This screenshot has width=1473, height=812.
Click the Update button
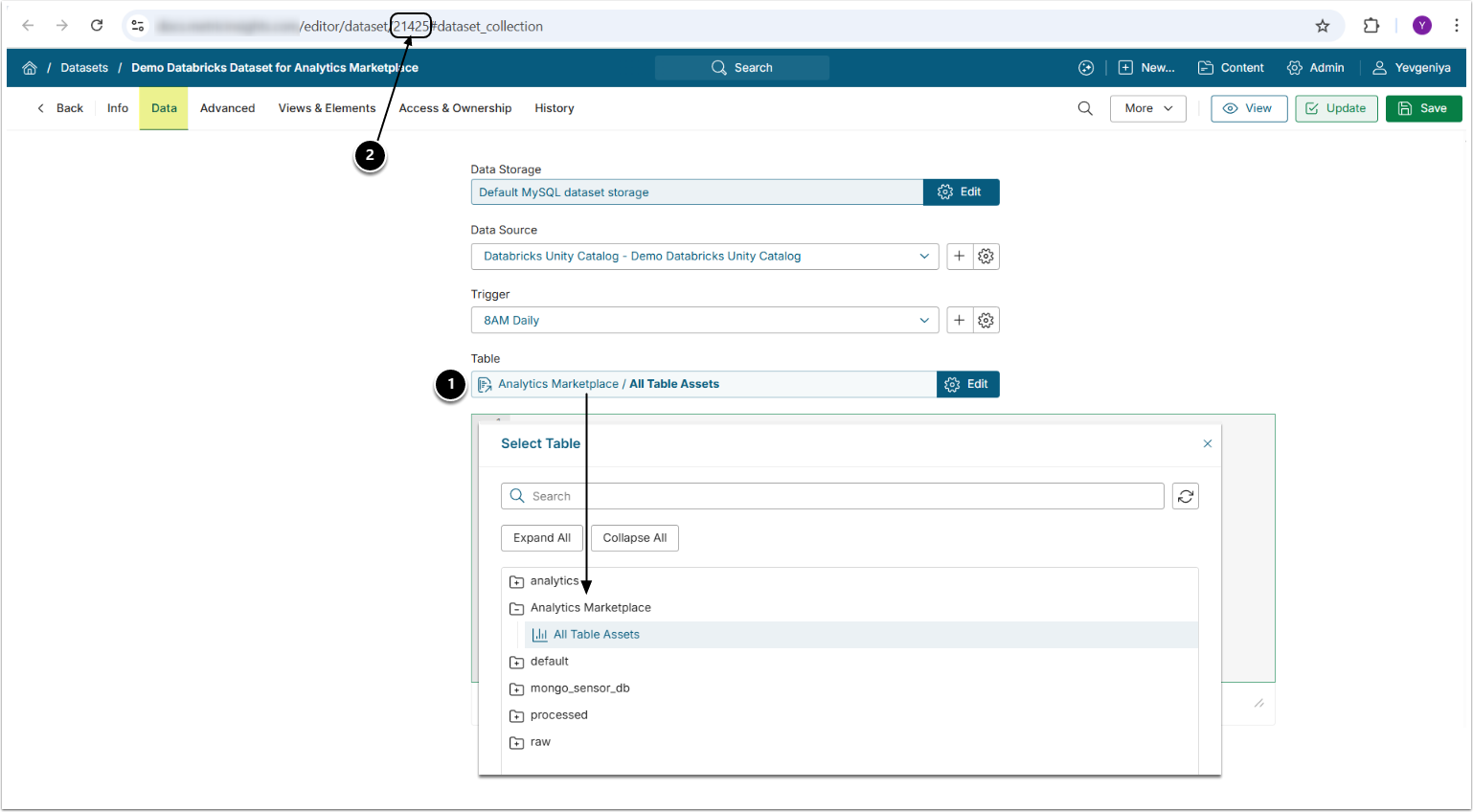pyautogui.click(x=1337, y=108)
